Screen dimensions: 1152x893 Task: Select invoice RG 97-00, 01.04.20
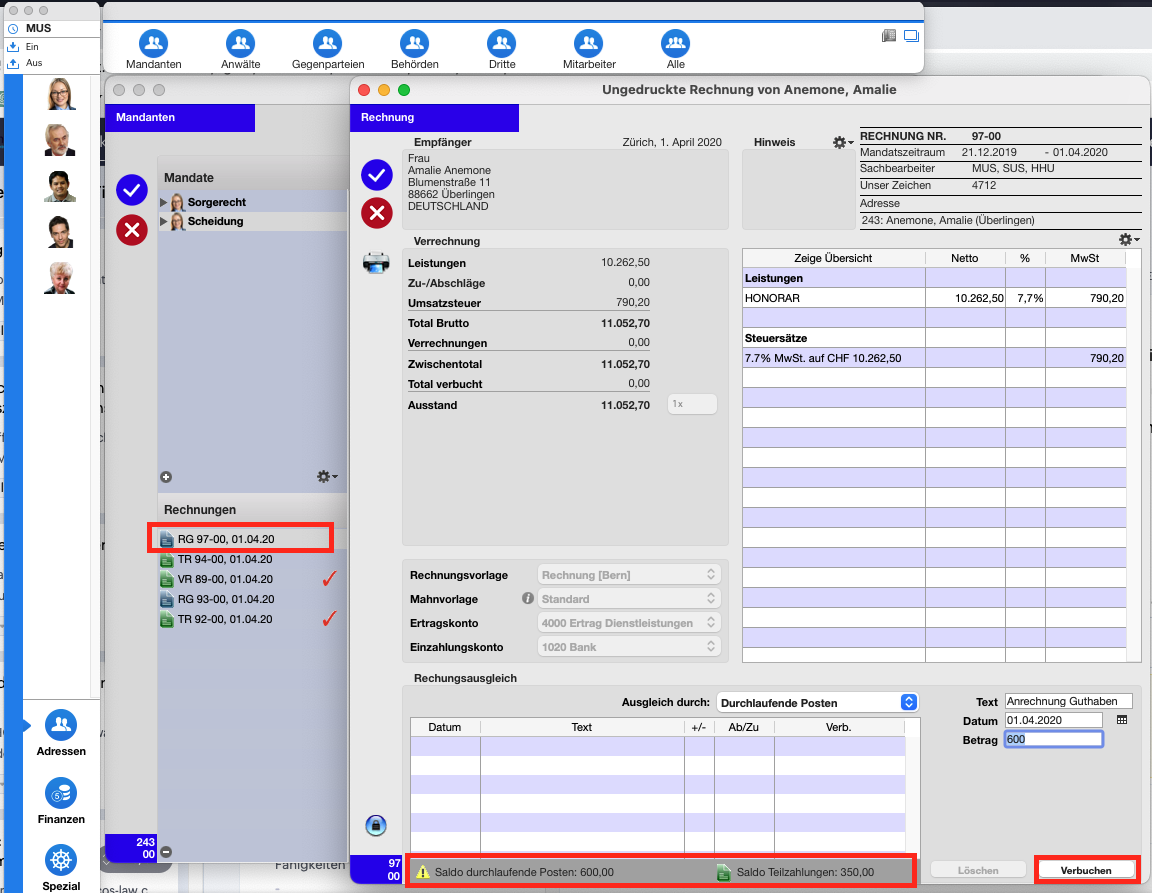click(252, 539)
